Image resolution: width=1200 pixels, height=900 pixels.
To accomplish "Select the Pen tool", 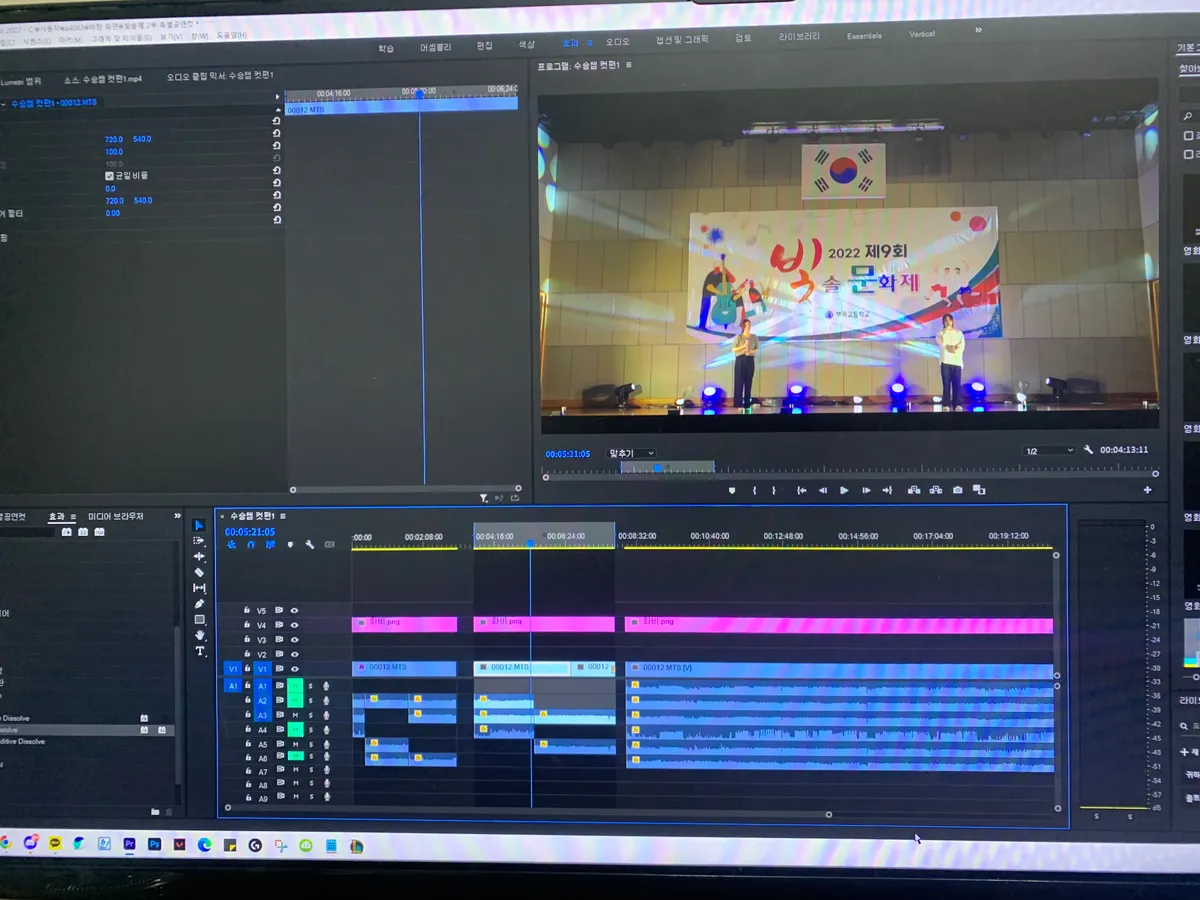I will 199,603.
